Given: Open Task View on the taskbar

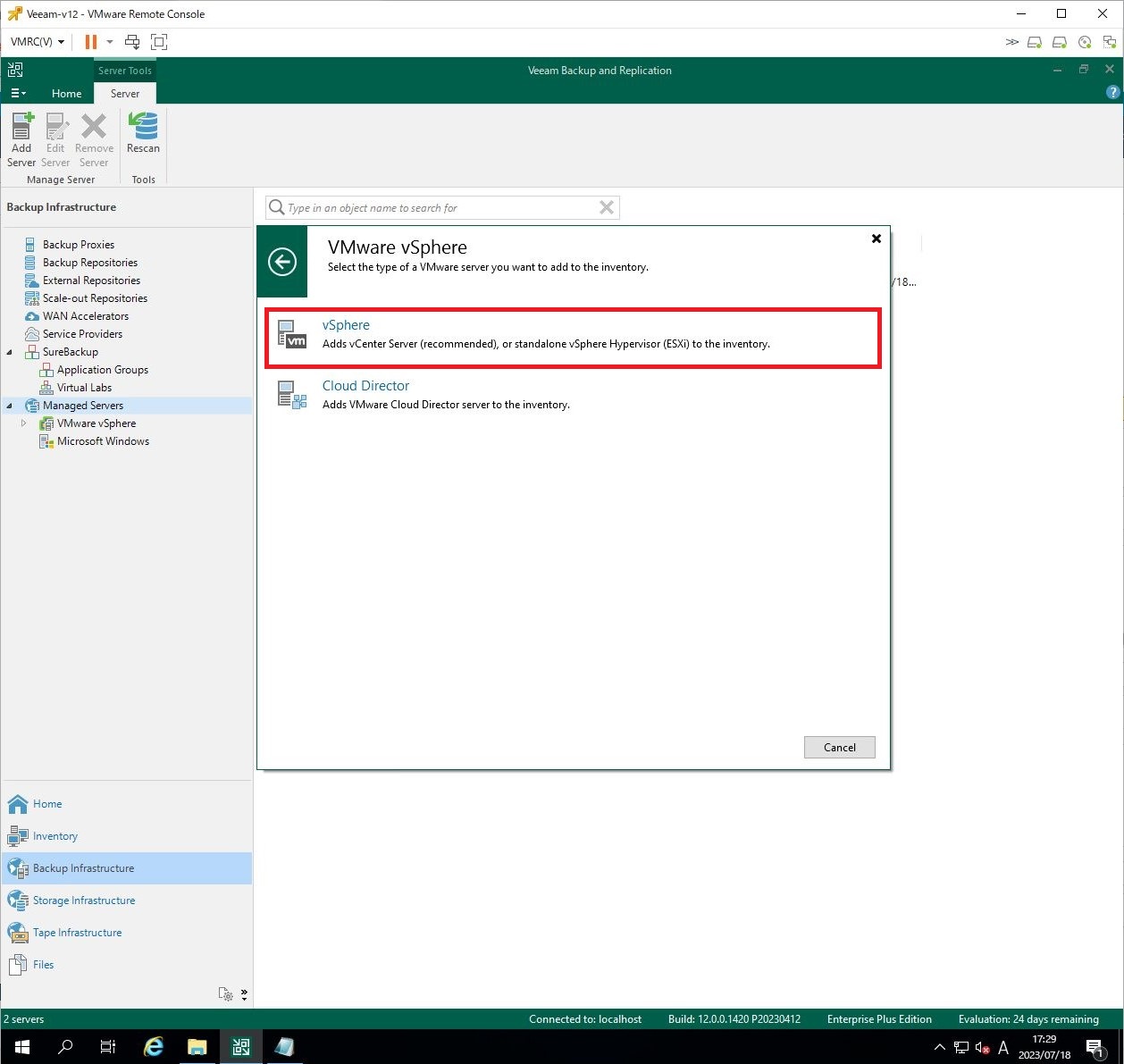Looking at the screenshot, I should pyautogui.click(x=108, y=1047).
